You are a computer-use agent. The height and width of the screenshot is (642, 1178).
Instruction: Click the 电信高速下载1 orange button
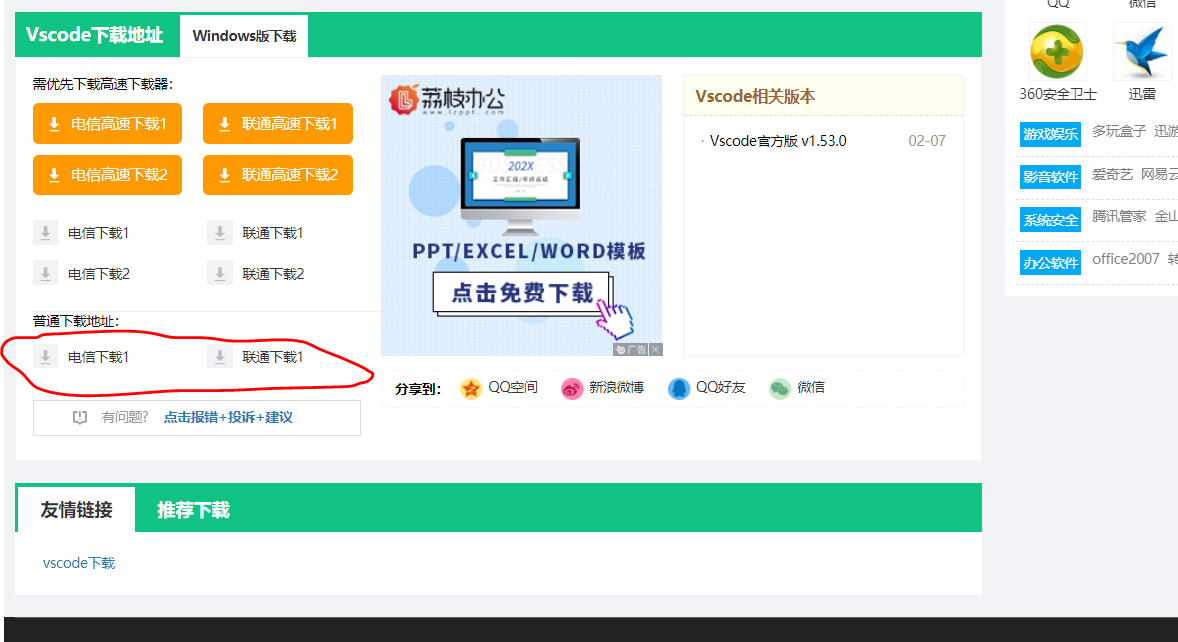pos(107,124)
